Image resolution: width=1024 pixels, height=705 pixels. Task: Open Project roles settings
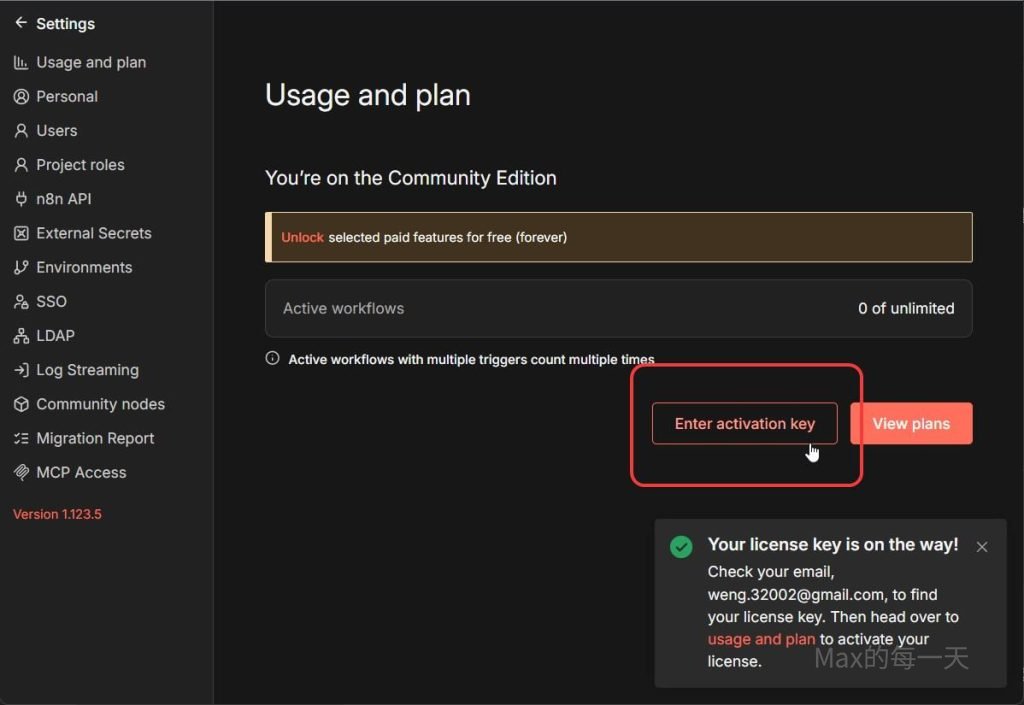80,165
